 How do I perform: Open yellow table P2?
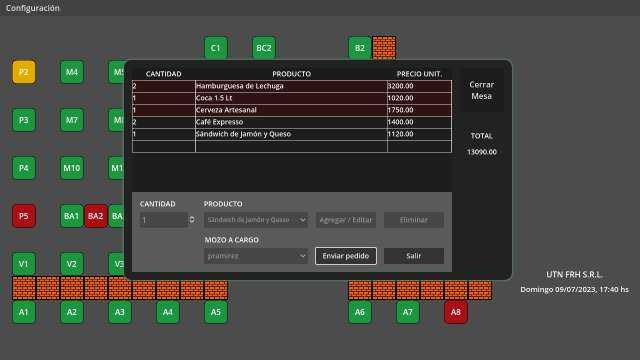tap(24, 72)
